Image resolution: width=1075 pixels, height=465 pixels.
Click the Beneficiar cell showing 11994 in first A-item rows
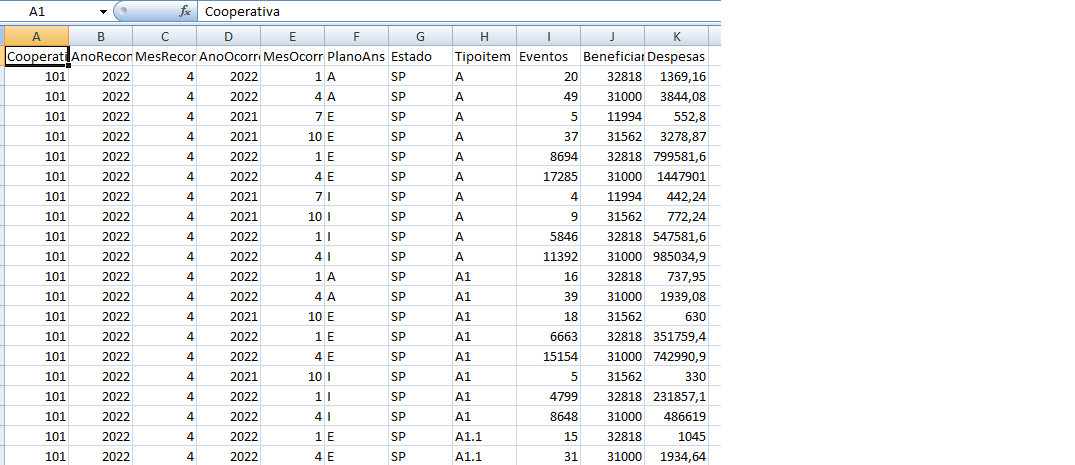[x=612, y=117]
